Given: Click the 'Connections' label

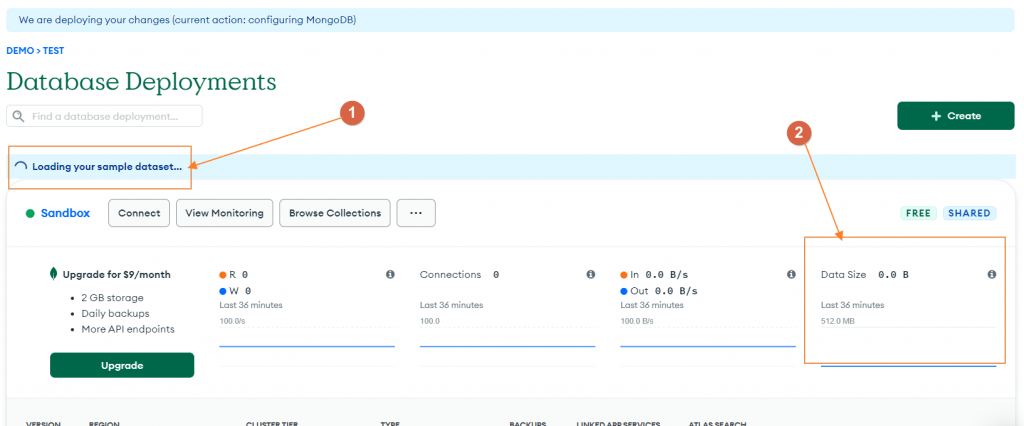Looking at the screenshot, I should [451, 274].
